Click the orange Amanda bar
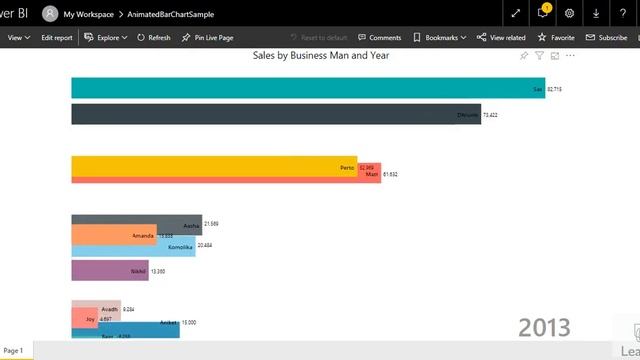This screenshot has width=640, height=360. click(x=114, y=235)
